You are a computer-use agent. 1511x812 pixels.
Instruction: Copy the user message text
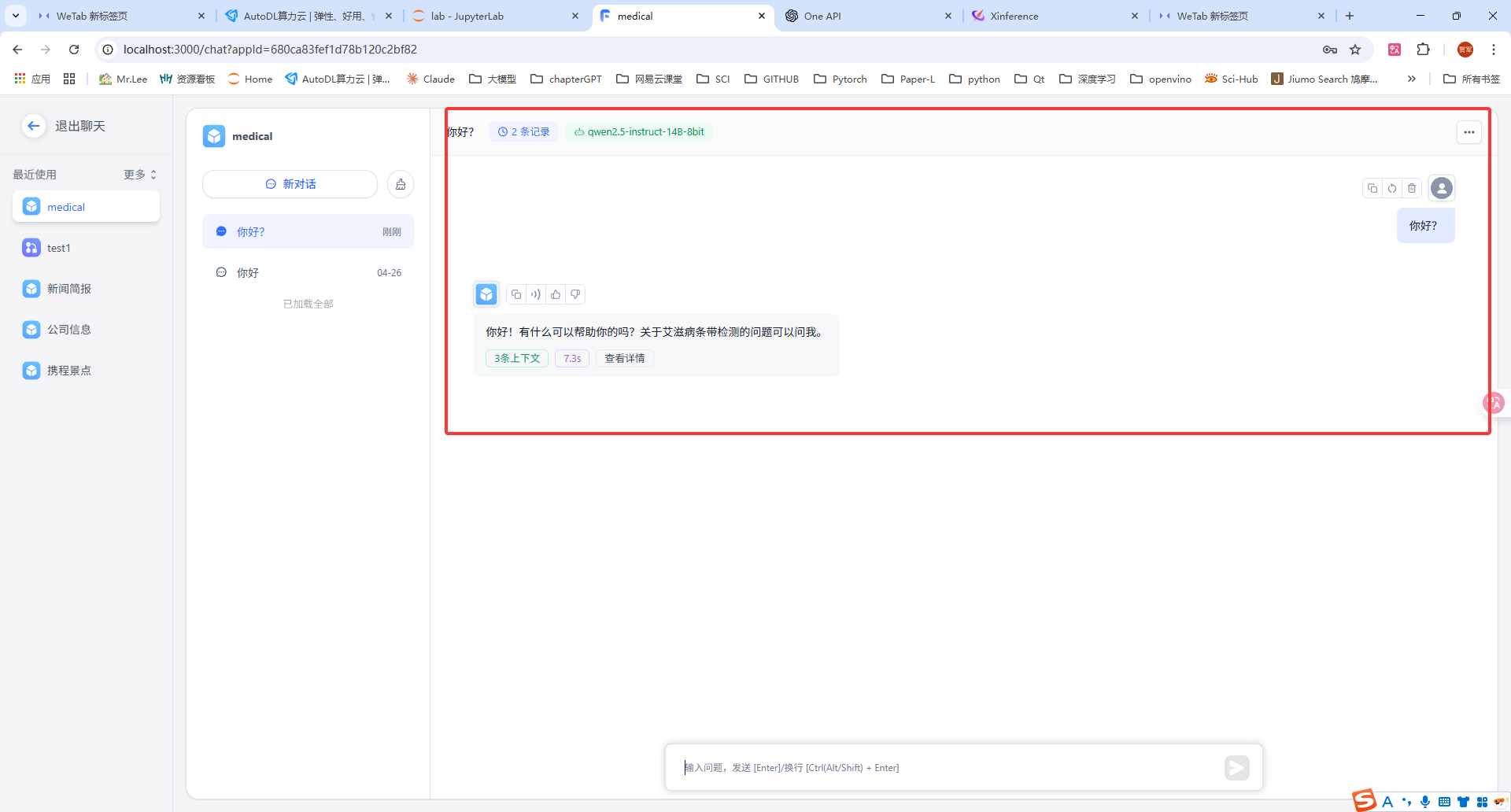tap(1372, 188)
